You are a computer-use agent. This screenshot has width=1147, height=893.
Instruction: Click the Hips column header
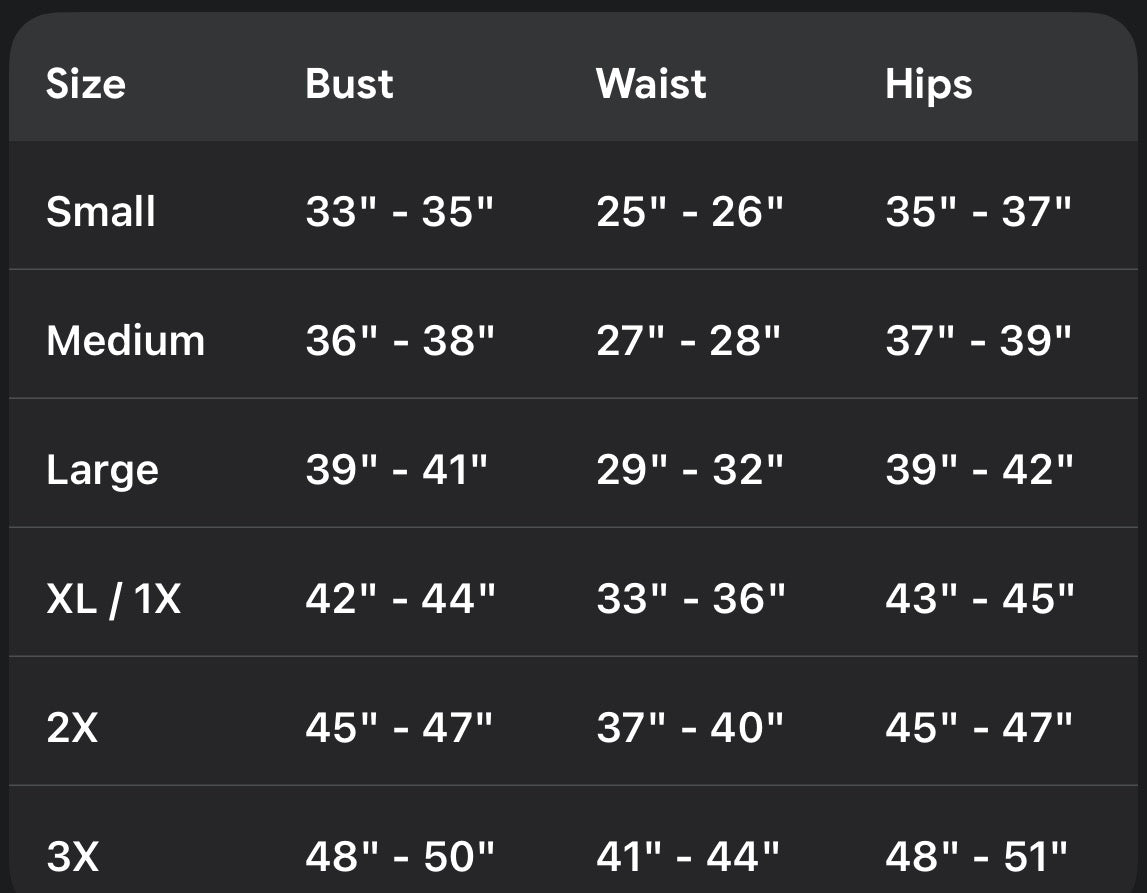click(928, 85)
